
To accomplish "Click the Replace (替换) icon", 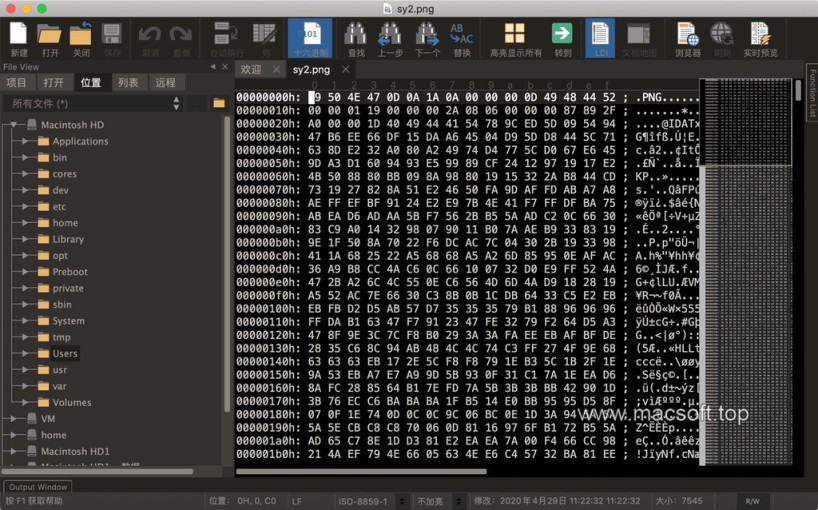I will 461,37.
